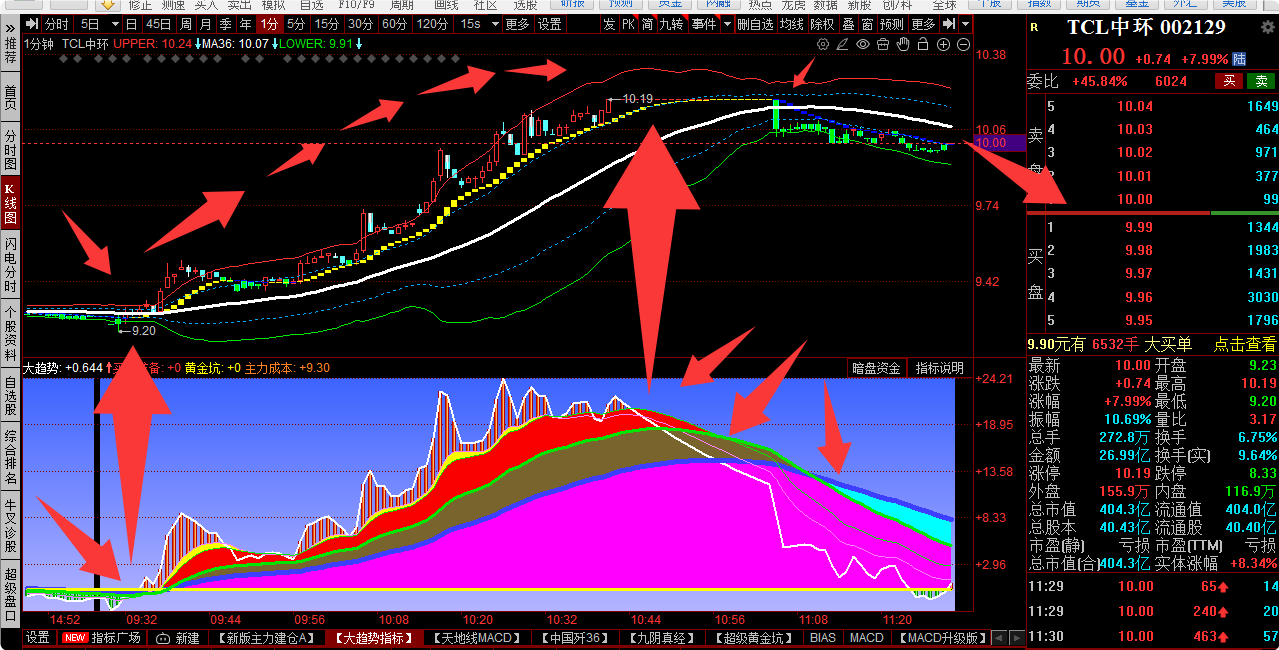Toggle the lock icon in chart header
Screen dimensions: 1279x650
pos(923,44)
